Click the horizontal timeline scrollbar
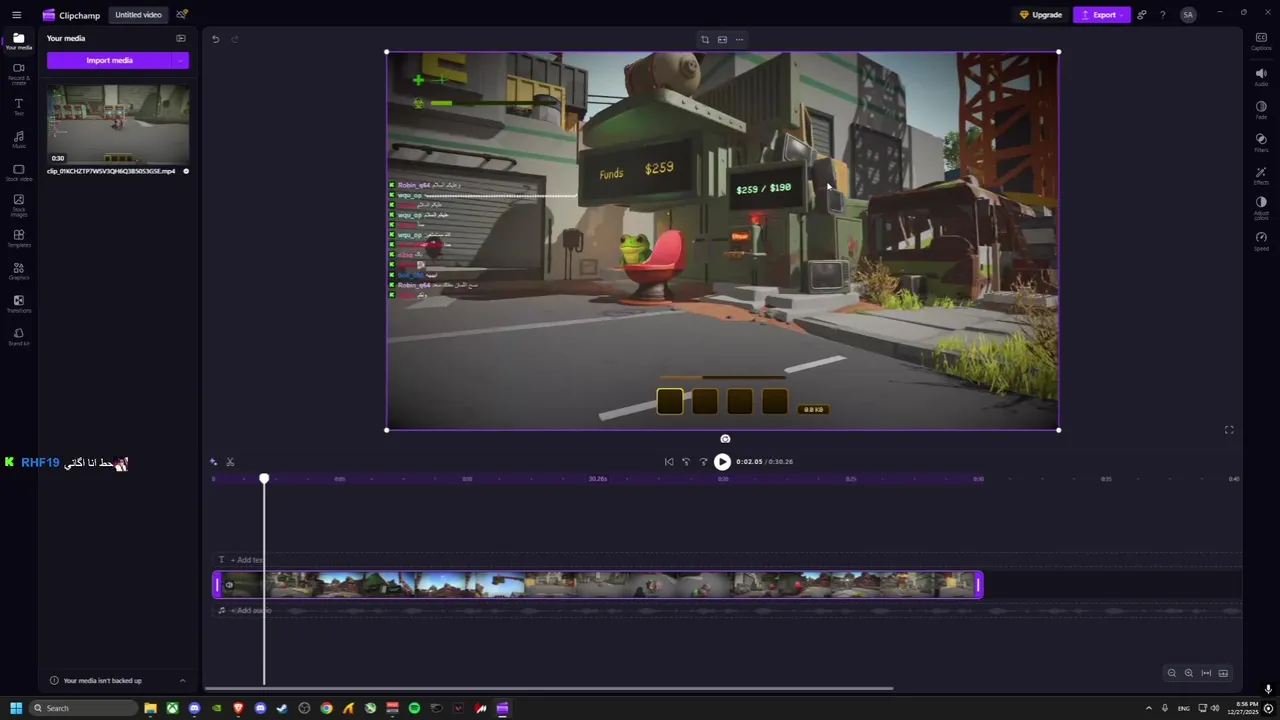The image size is (1280, 720). pos(549,688)
